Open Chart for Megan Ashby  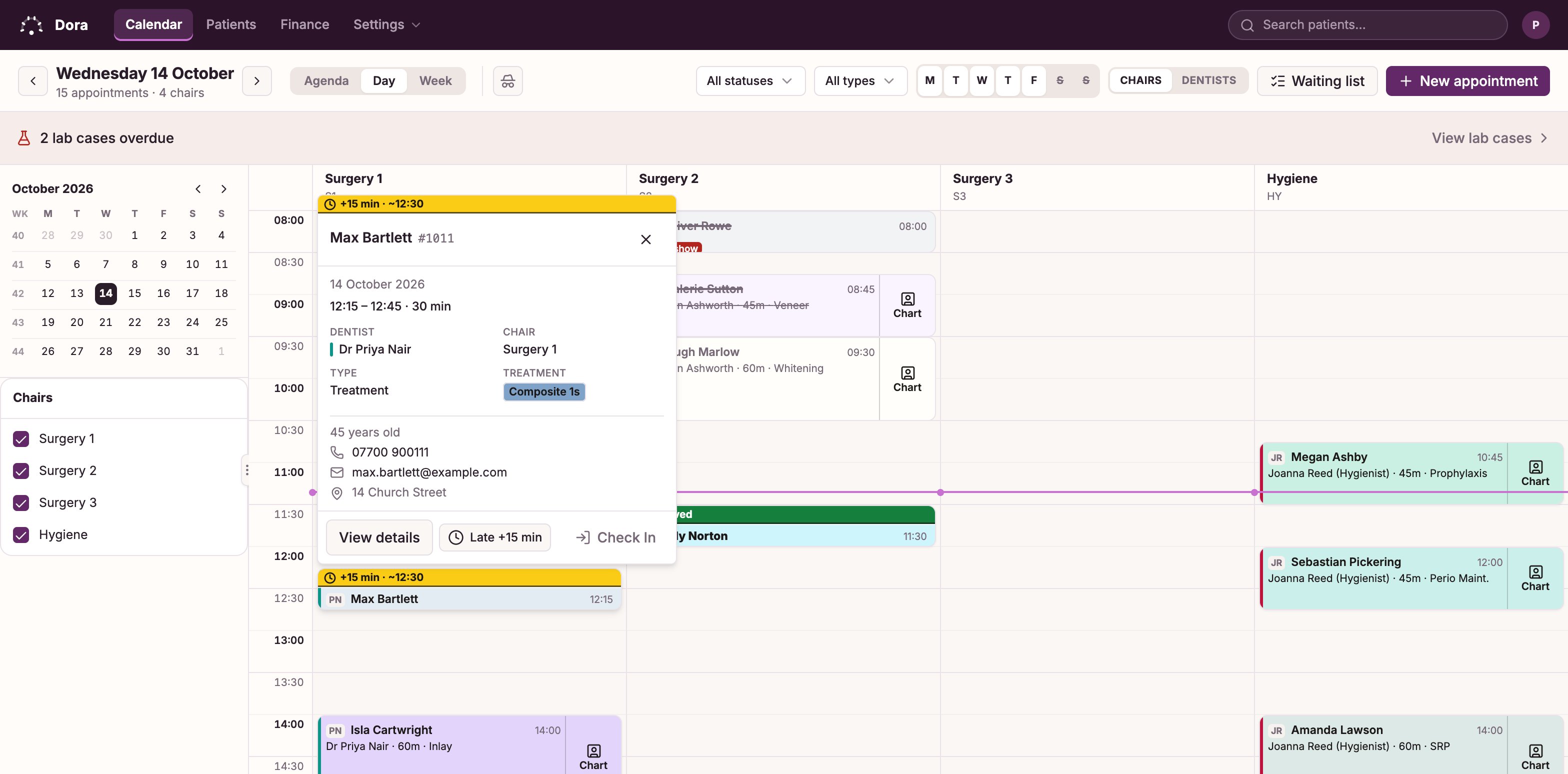click(1535, 473)
